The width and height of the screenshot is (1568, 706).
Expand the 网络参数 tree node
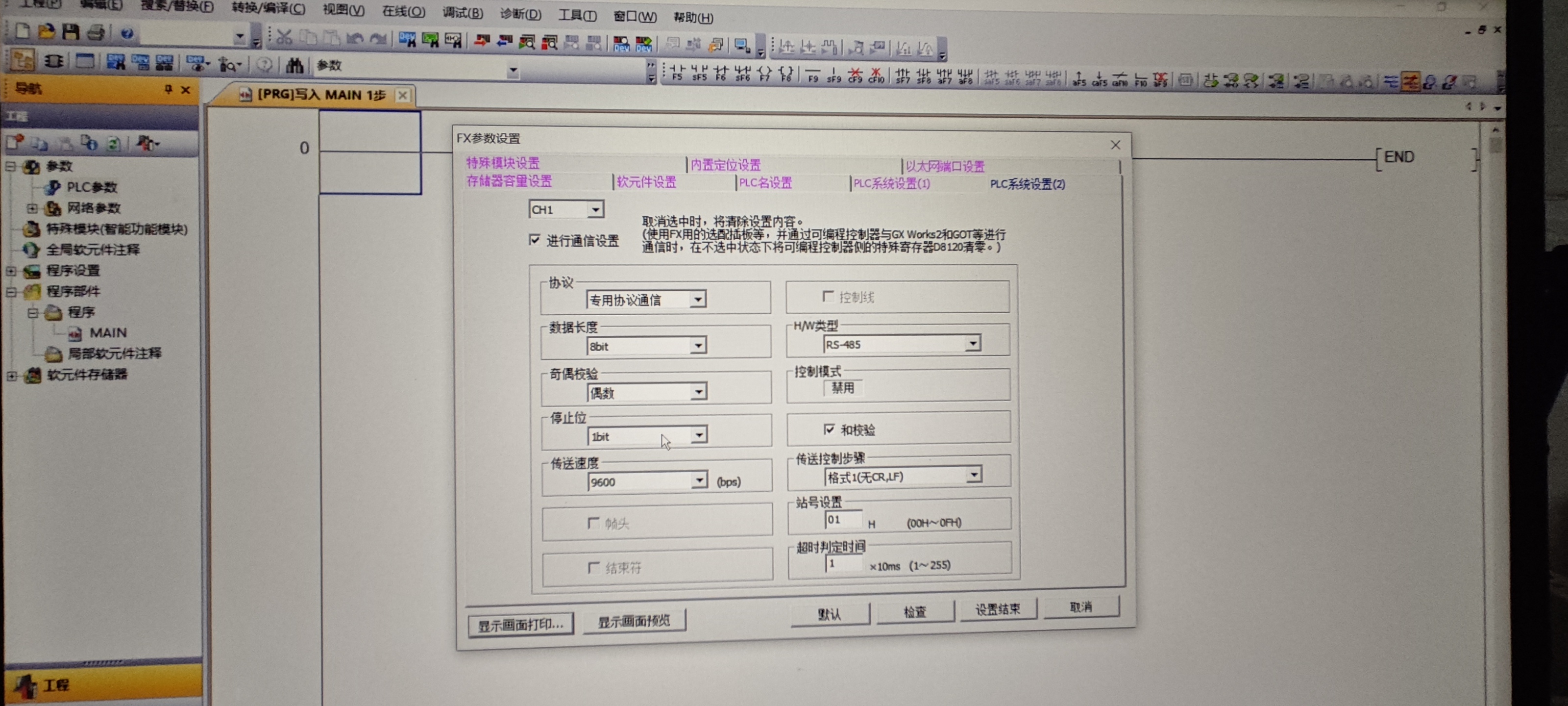tap(32, 208)
